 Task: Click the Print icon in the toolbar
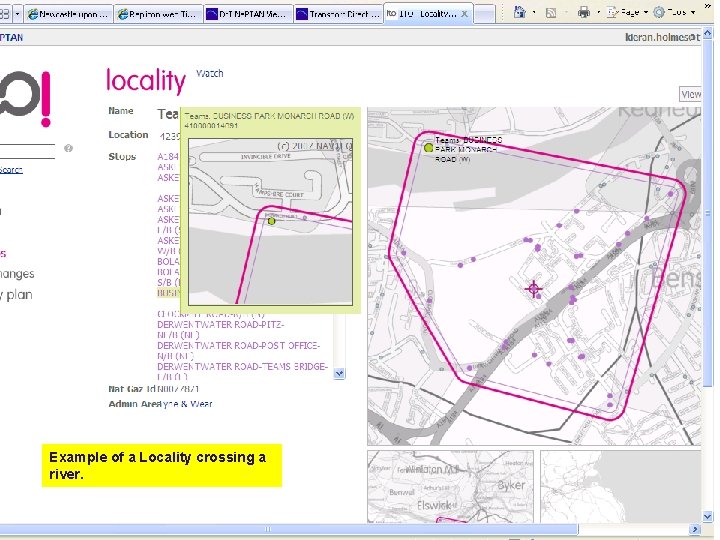(584, 12)
